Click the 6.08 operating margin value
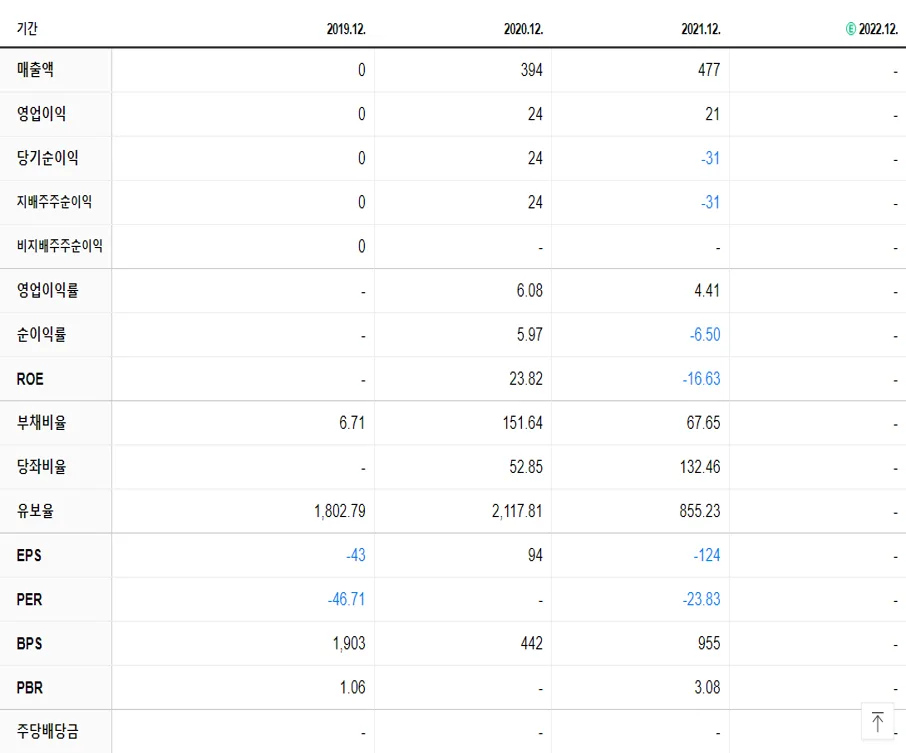Screen dimensions: 906x753 [530, 290]
